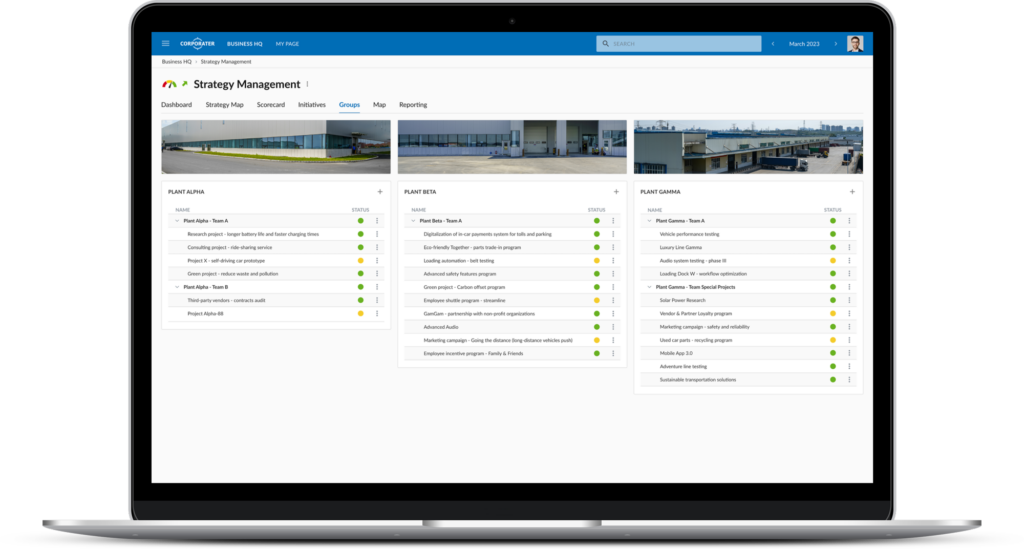Click the Plant Beta building photo
Viewport: 1024px width, 549px height.
(x=512, y=147)
